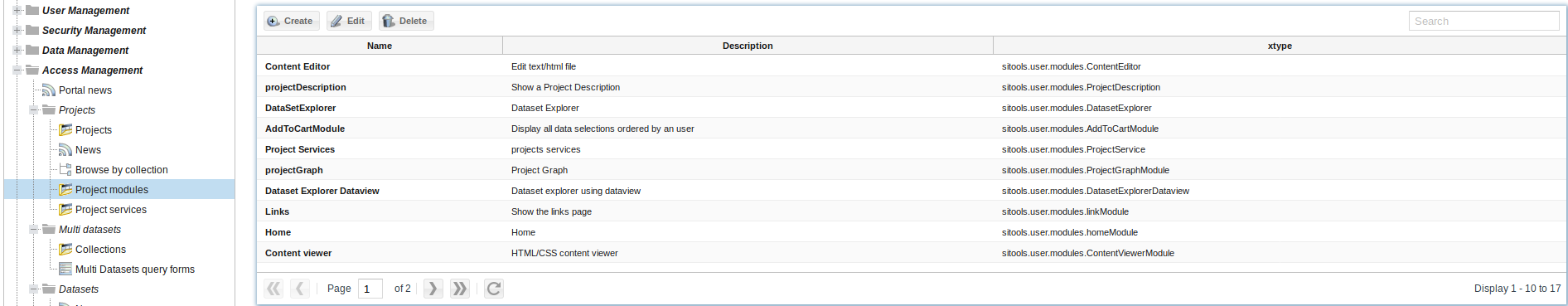Screen dimensions: 1568x306
Task: Click sitools.user.modules.DatasetExplorer cell
Action: [x=1077, y=108]
